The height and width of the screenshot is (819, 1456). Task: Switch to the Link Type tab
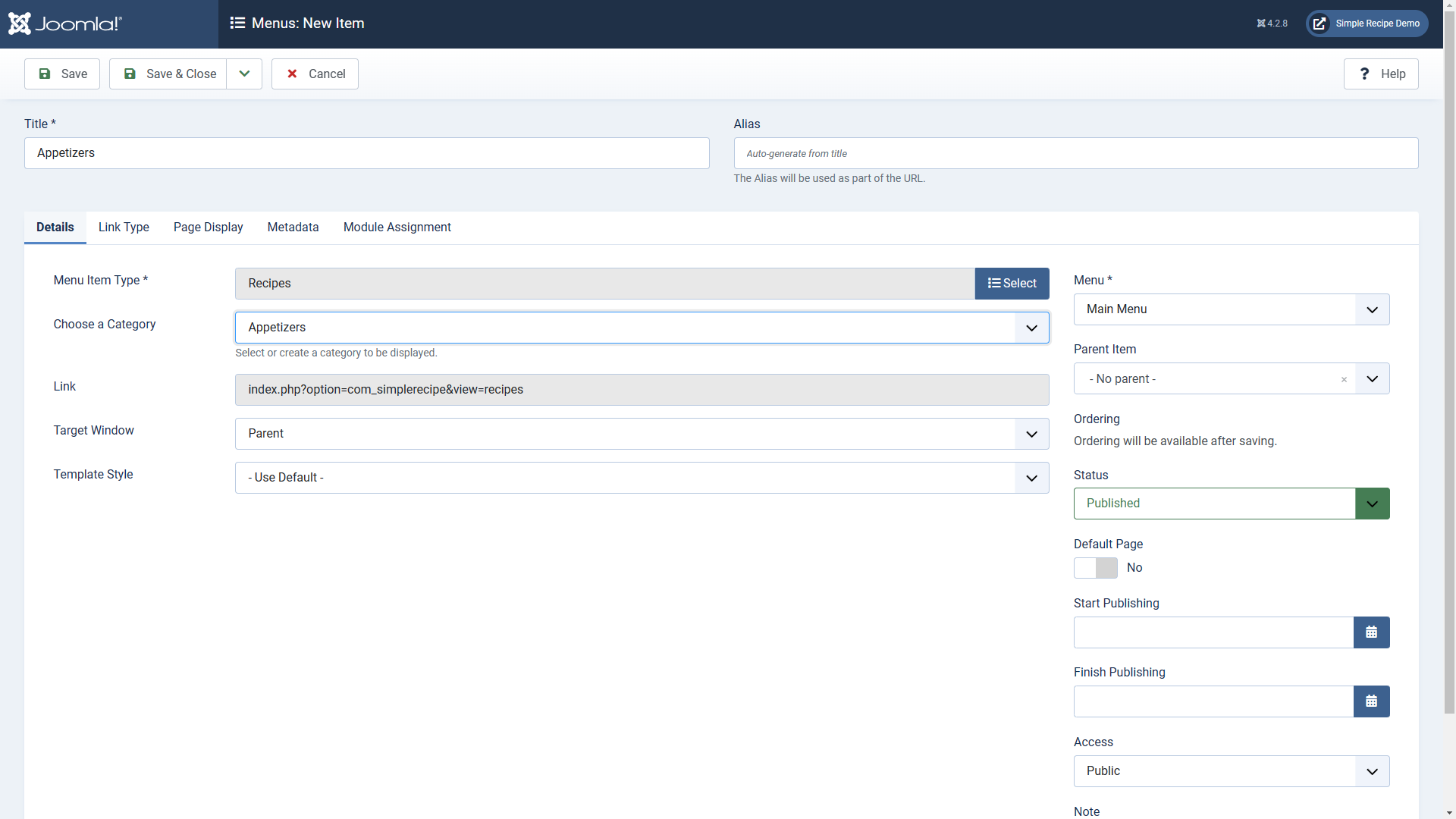124,227
